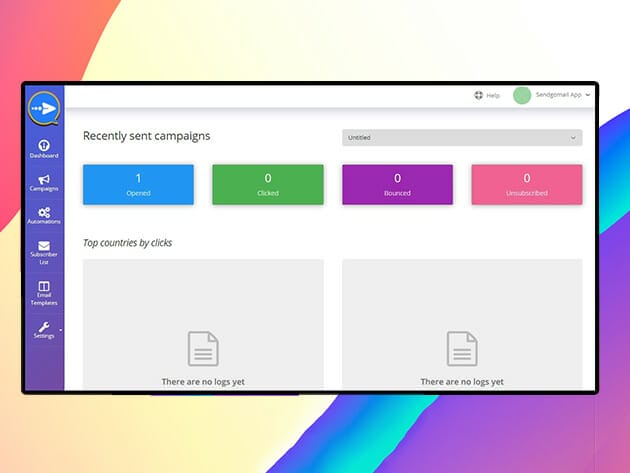Screen dimensions: 630x473
Task: Click the Settings wrench icon
Action: coord(43,327)
